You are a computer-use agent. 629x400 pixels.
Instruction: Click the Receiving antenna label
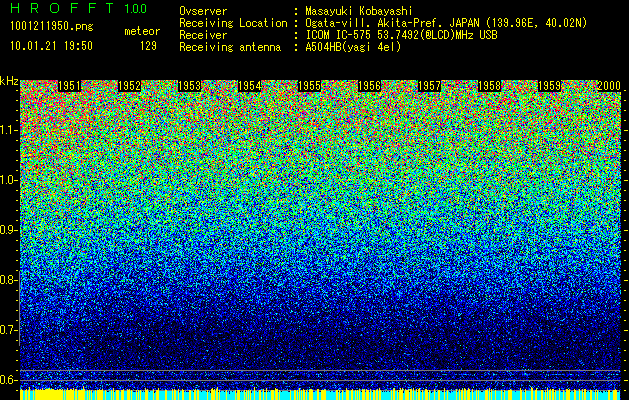230,47
